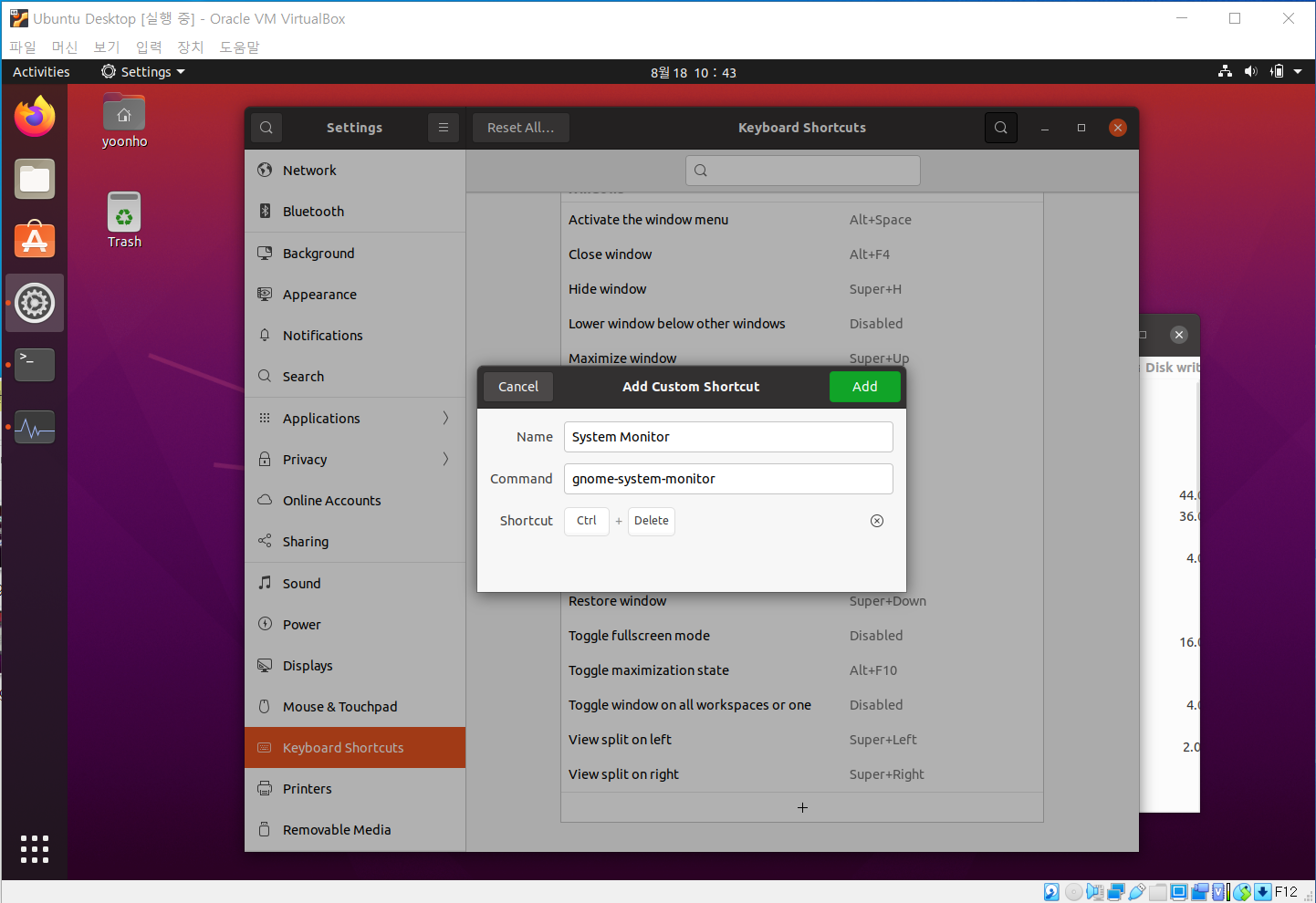Select Displays in sidebar
The image size is (1316, 903).
click(355, 666)
